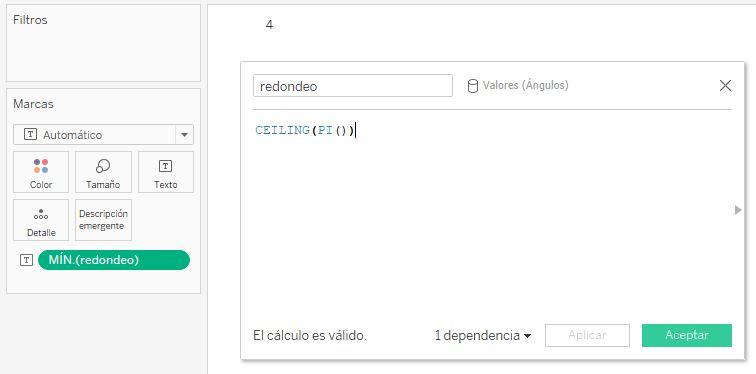This screenshot has width=756, height=374.
Task: Click the PI function in the formula
Action: tap(325, 131)
